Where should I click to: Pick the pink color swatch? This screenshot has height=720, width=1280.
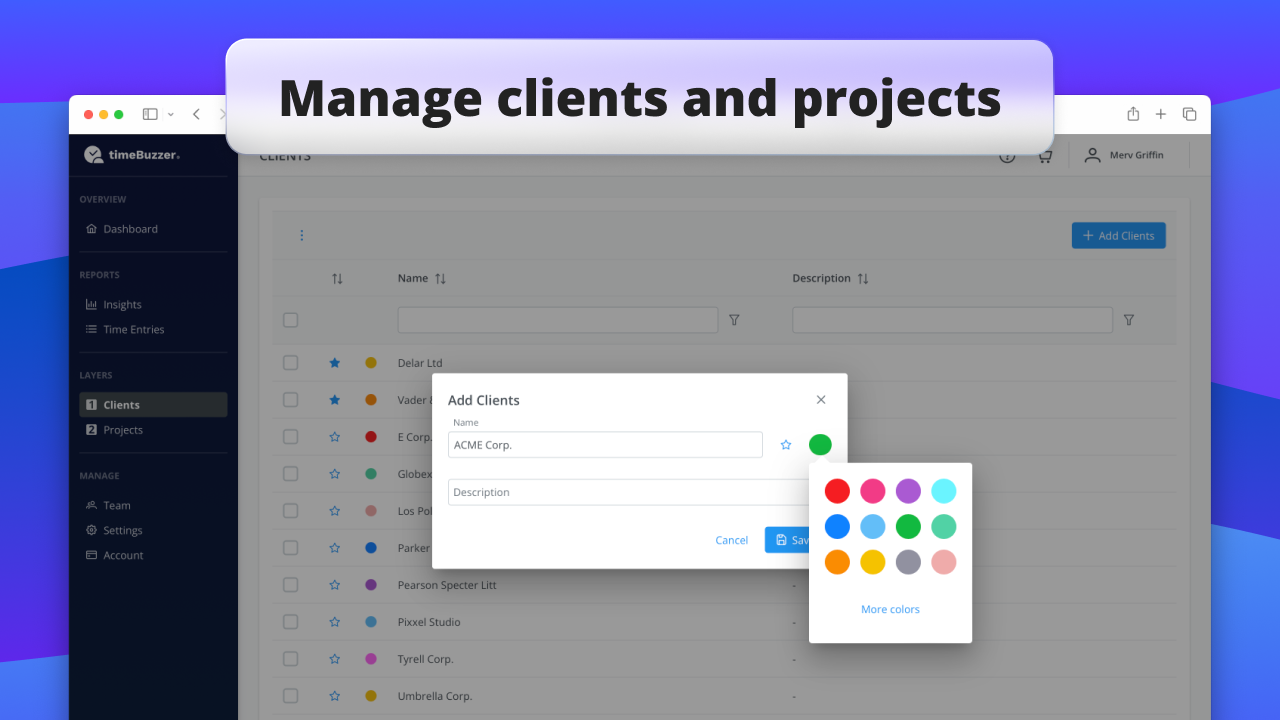873,491
